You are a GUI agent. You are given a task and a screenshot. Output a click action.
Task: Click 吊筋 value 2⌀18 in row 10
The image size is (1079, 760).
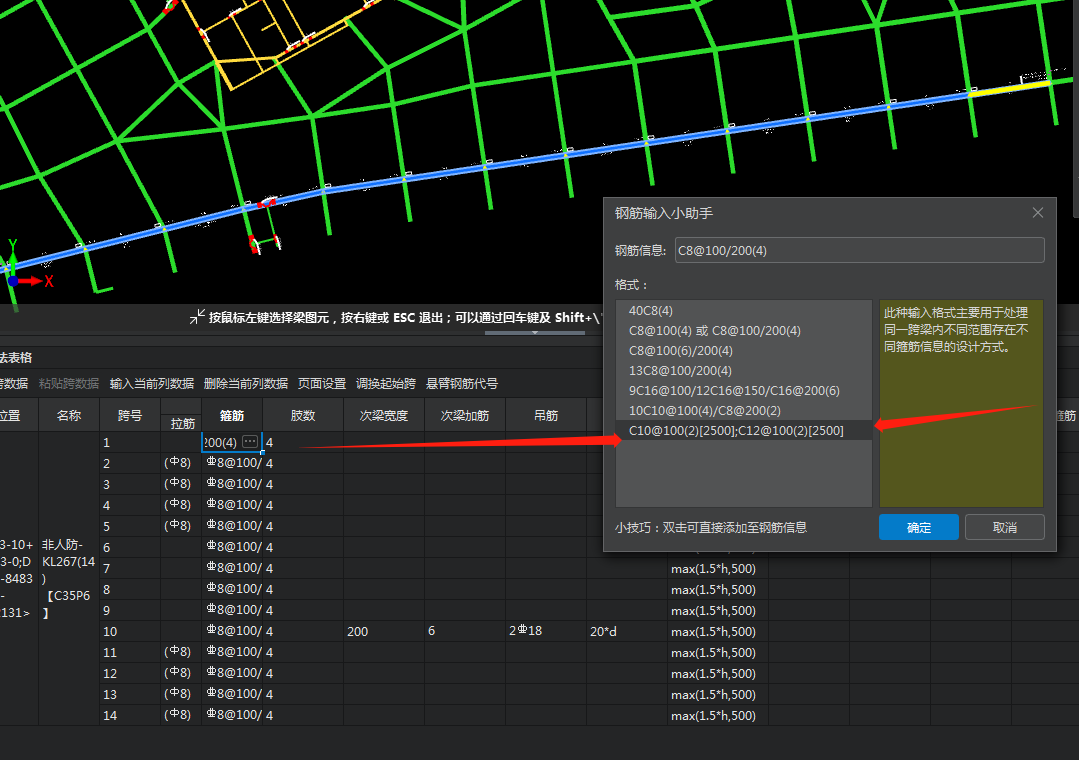tap(546, 631)
